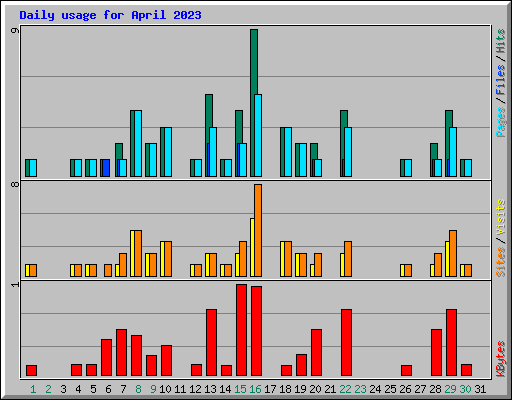Image resolution: width=512 pixels, height=400 pixels.
Task: Select the tallest orange Sites bar on day 16
Action: pyautogui.click(x=258, y=230)
